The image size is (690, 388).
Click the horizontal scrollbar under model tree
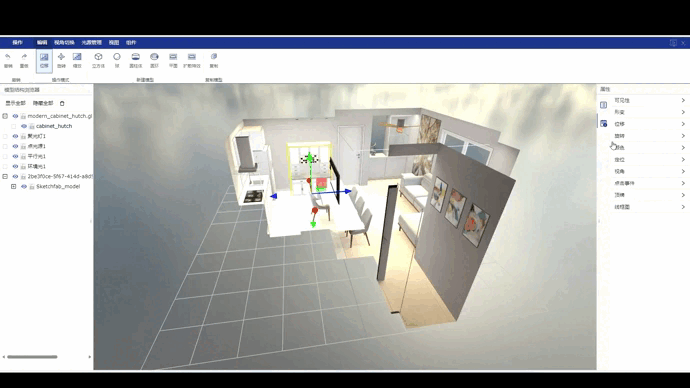tap(32, 357)
